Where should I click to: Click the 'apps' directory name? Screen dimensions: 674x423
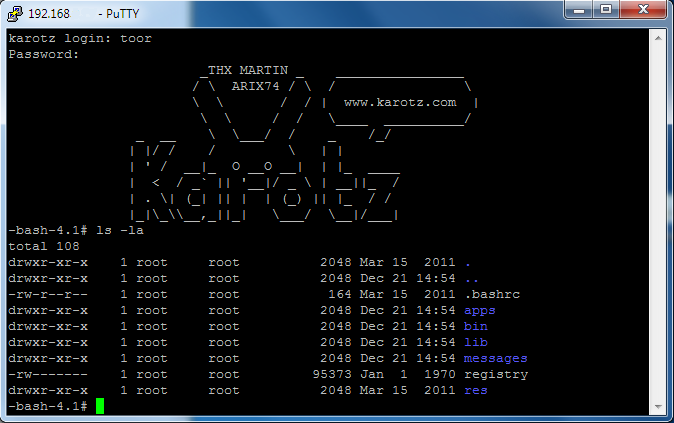480,311
